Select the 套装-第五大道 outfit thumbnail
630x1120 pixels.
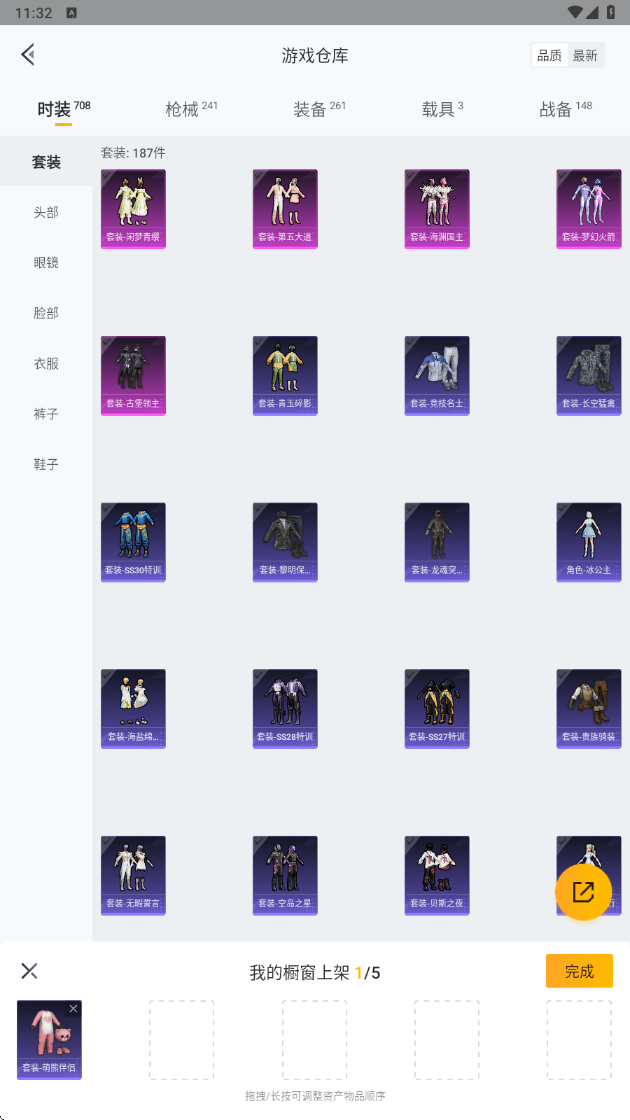click(x=285, y=209)
